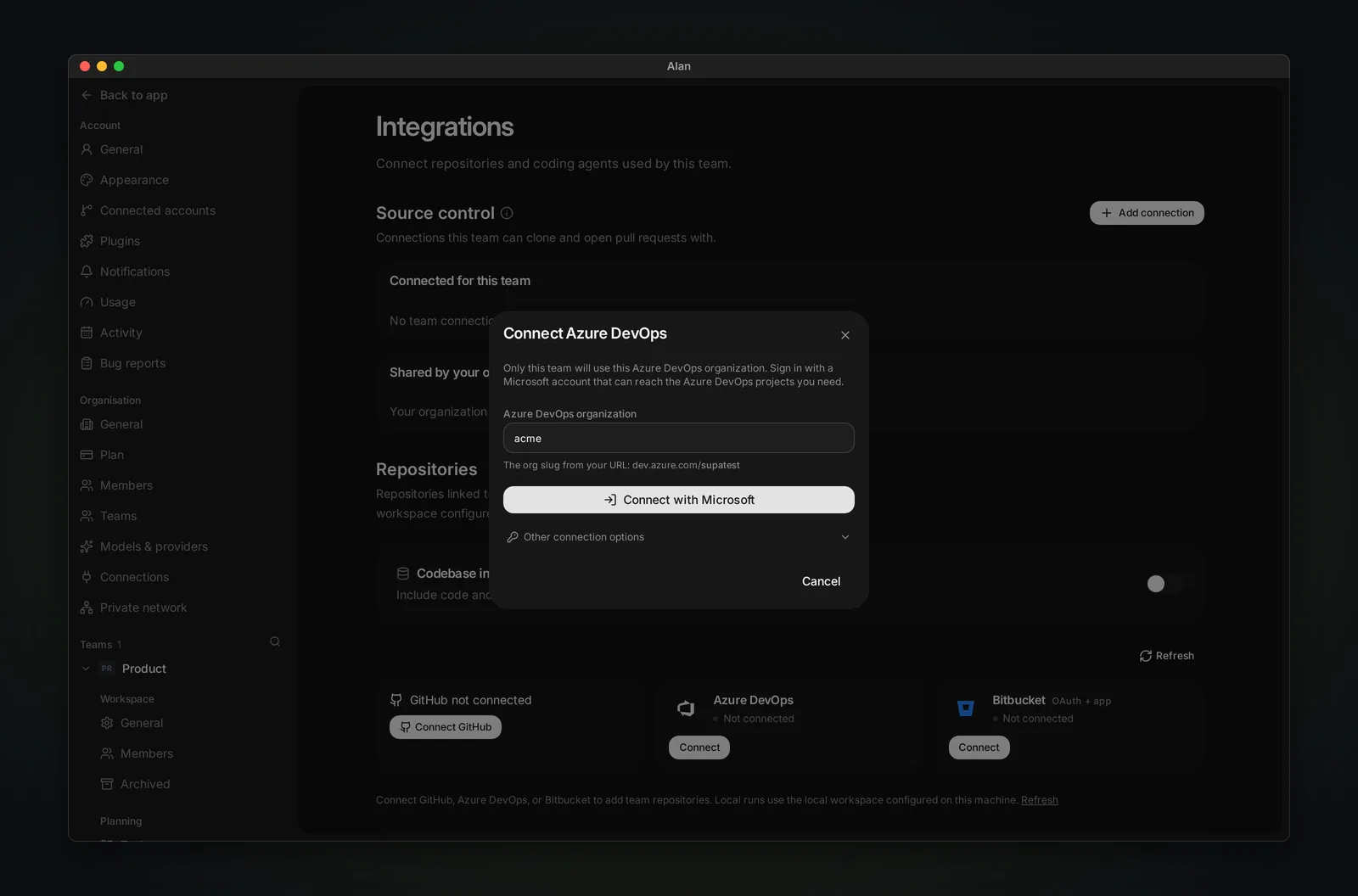Image resolution: width=1358 pixels, height=896 pixels.
Task: Open the Teams settings page
Action: tap(108, 516)
